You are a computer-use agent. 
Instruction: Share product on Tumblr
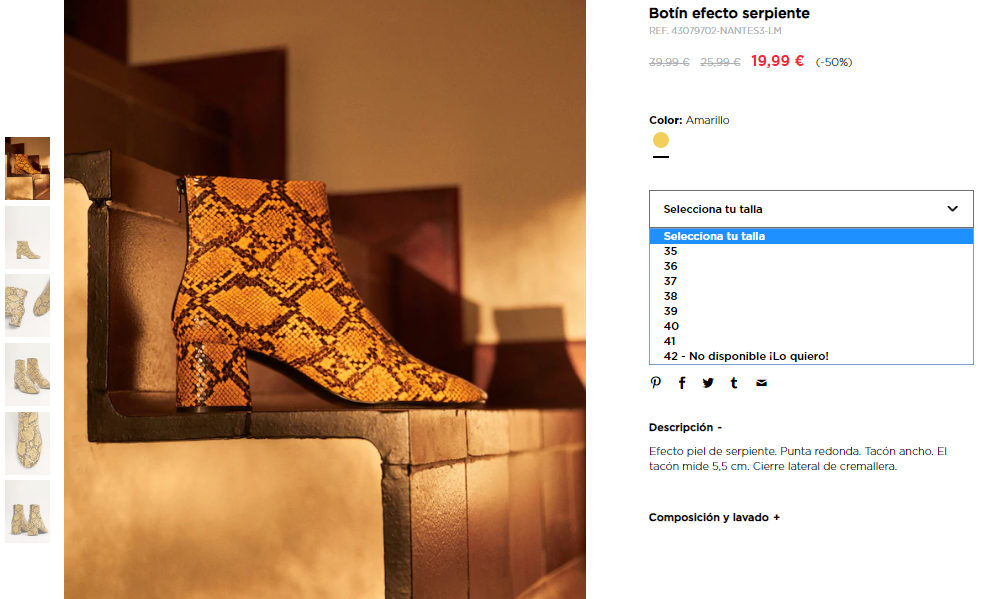click(734, 383)
